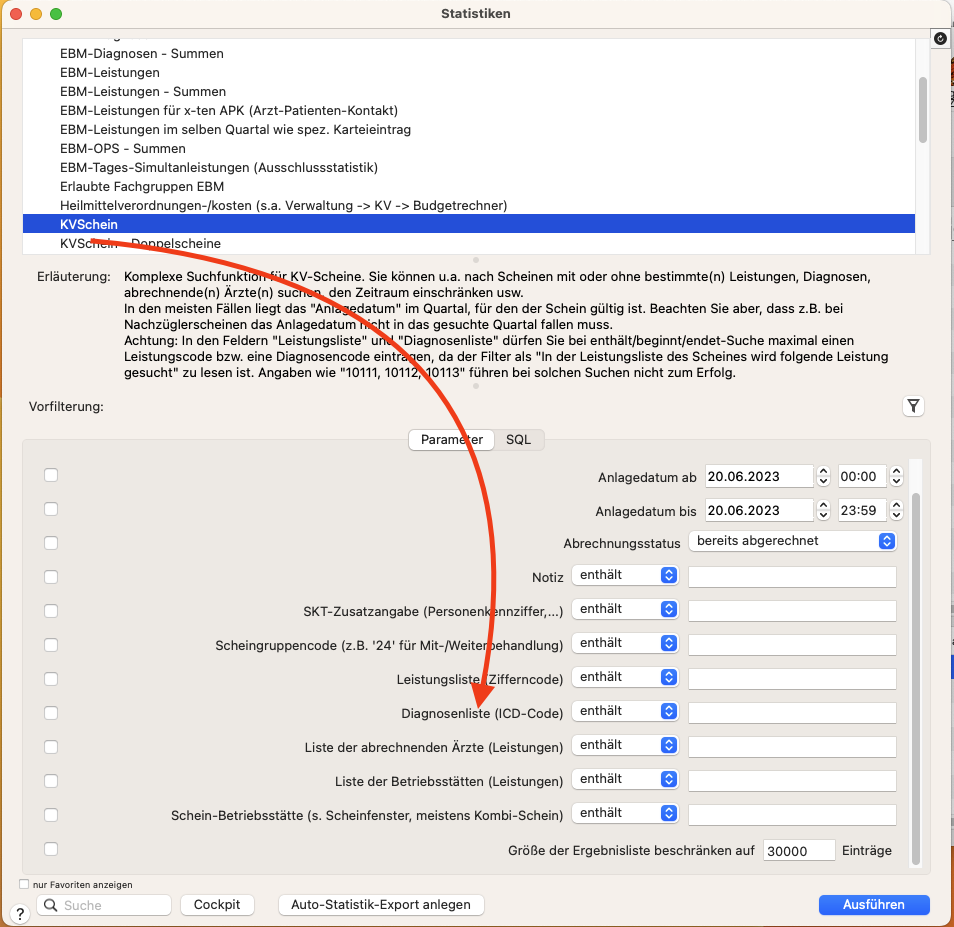Enable the Anlagedatum bis checkbox

[x=51, y=509]
